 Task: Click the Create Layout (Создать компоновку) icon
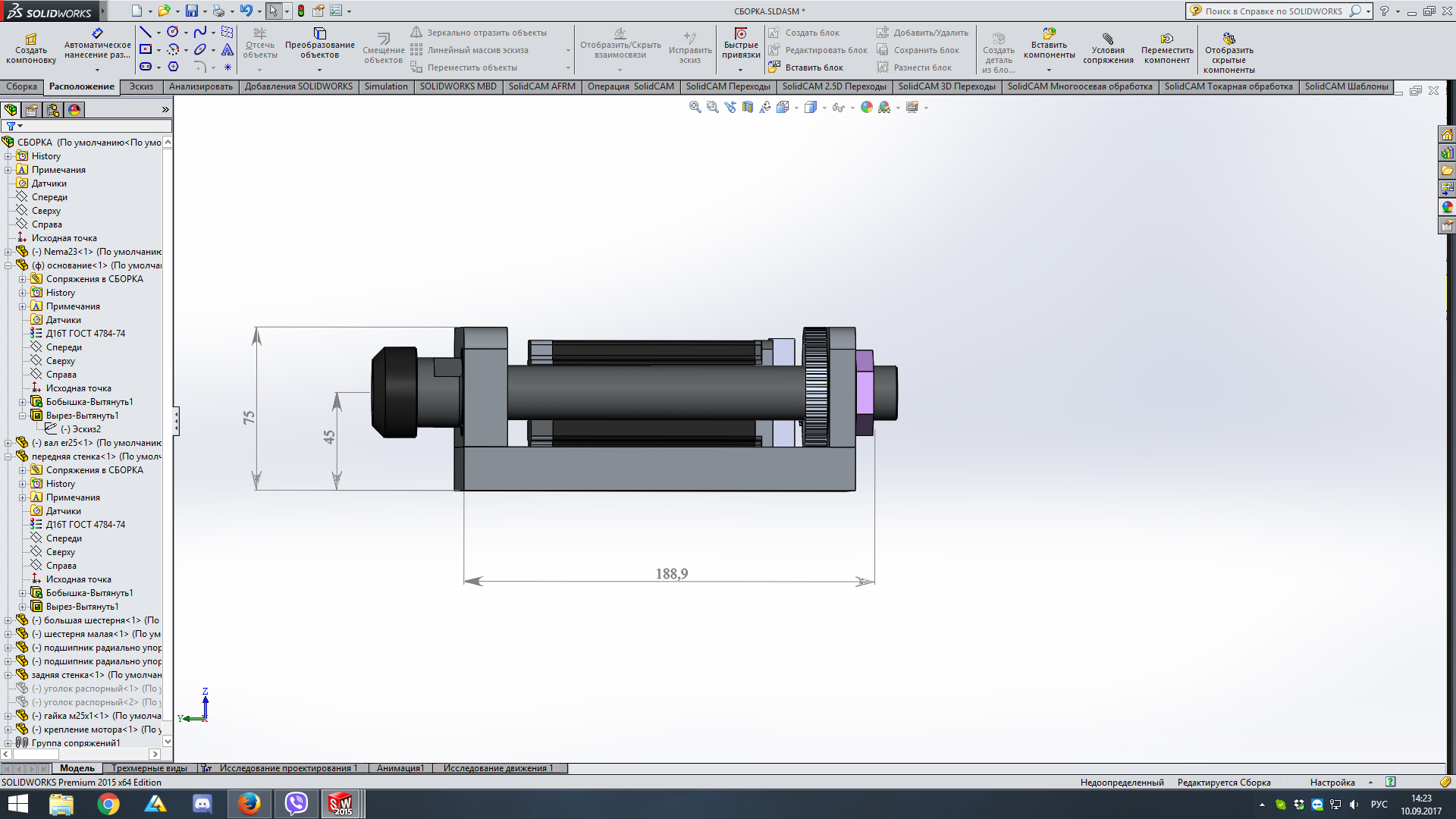31,39
